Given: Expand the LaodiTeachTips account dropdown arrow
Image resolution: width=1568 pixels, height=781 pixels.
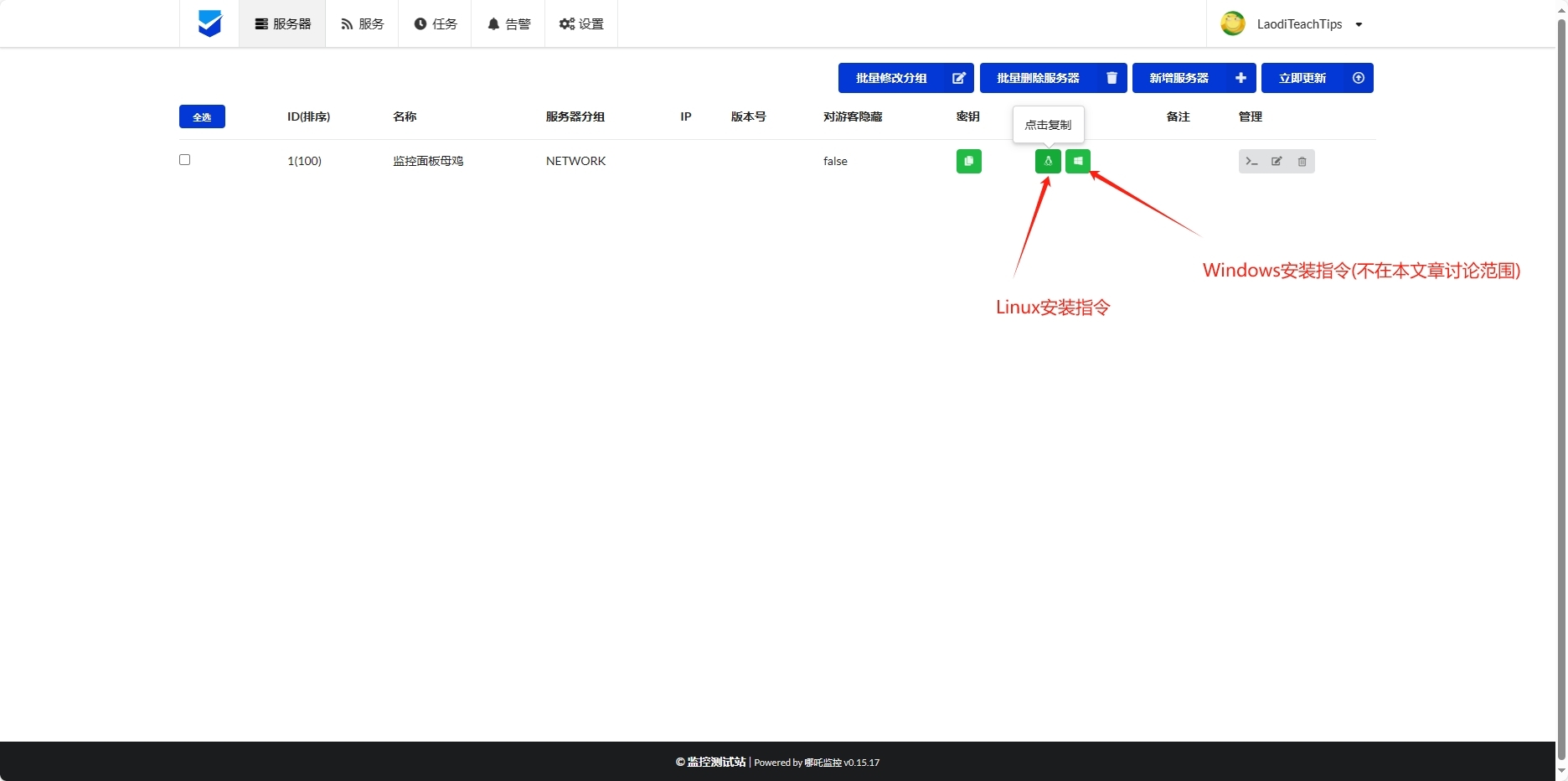Looking at the screenshot, I should (x=1359, y=24).
